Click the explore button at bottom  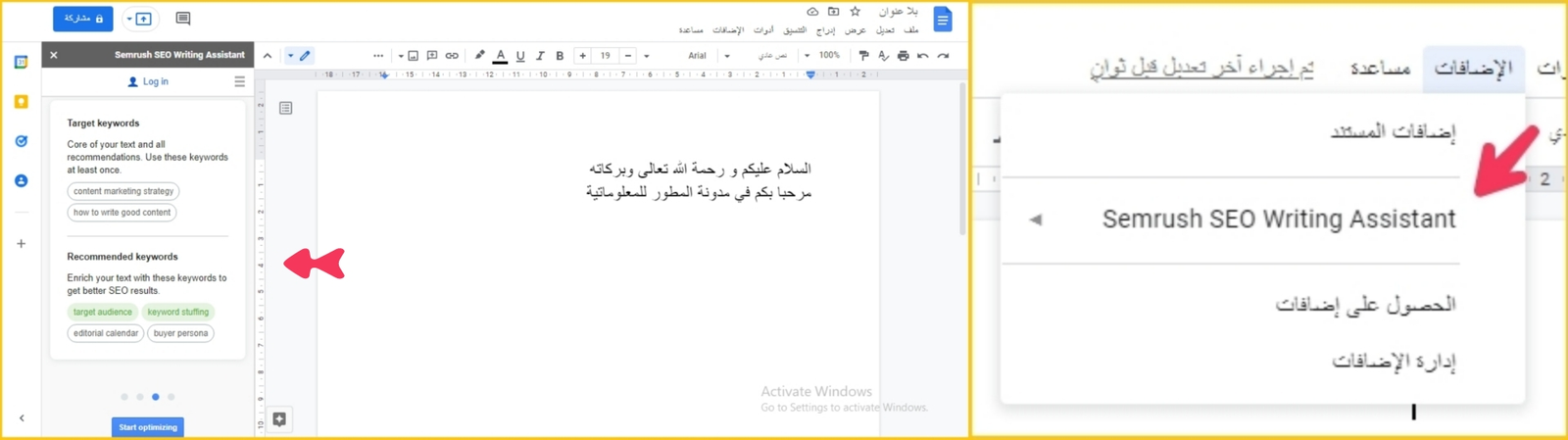coord(279,419)
